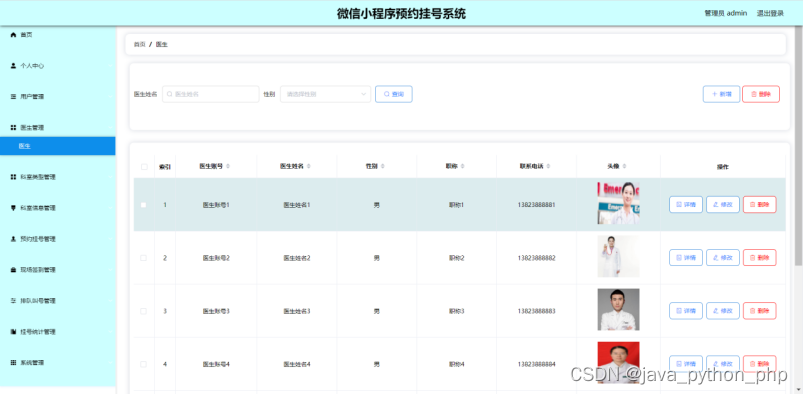Expand the 现场签到管理 chevron
Image resolution: width=803 pixels, height=394 pixels.
110,270
